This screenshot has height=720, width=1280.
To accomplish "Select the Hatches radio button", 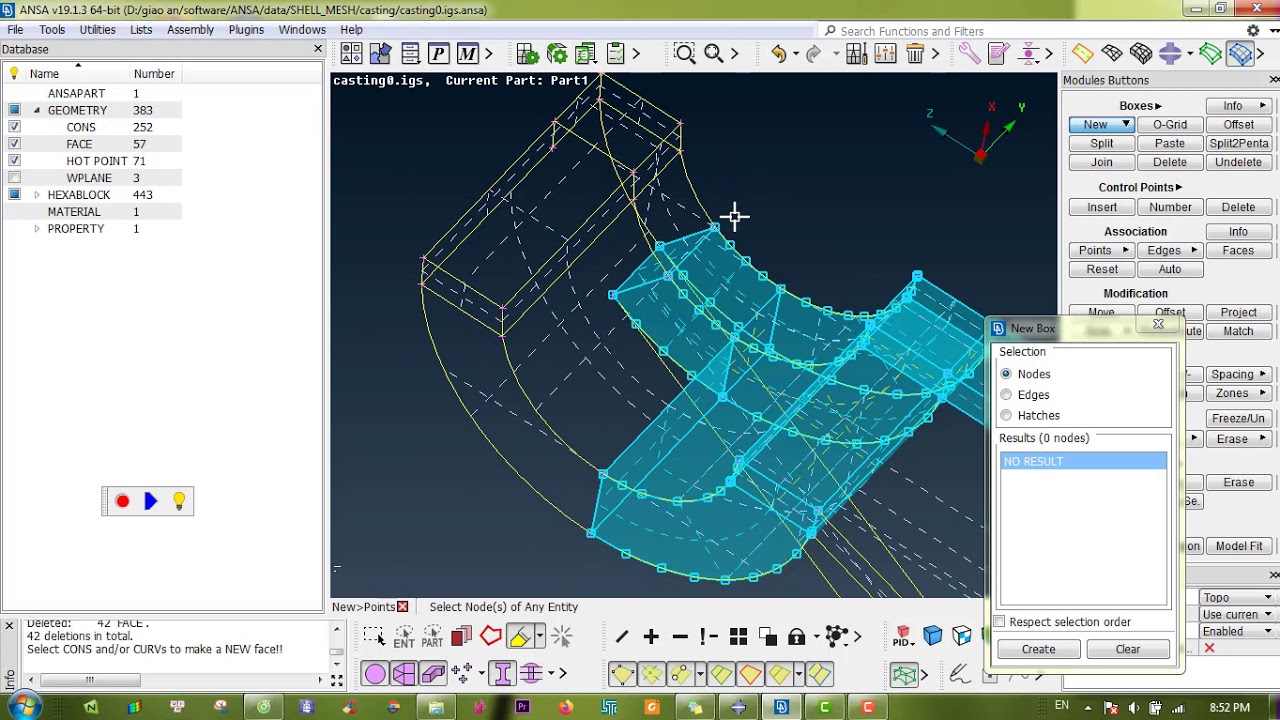I will click(1006, 415).
